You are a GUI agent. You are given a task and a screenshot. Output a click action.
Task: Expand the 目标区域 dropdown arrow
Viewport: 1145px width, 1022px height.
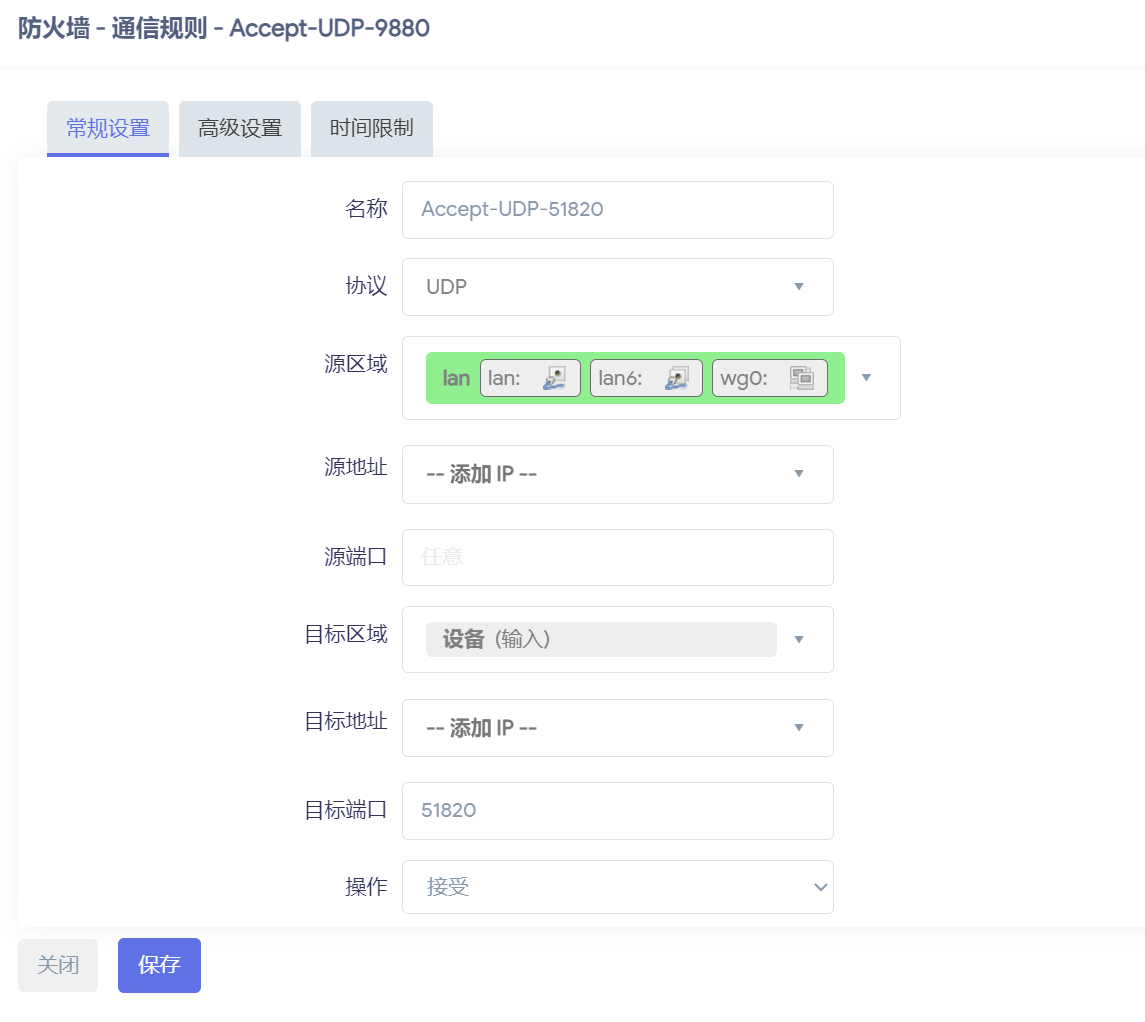click(799, 640)
